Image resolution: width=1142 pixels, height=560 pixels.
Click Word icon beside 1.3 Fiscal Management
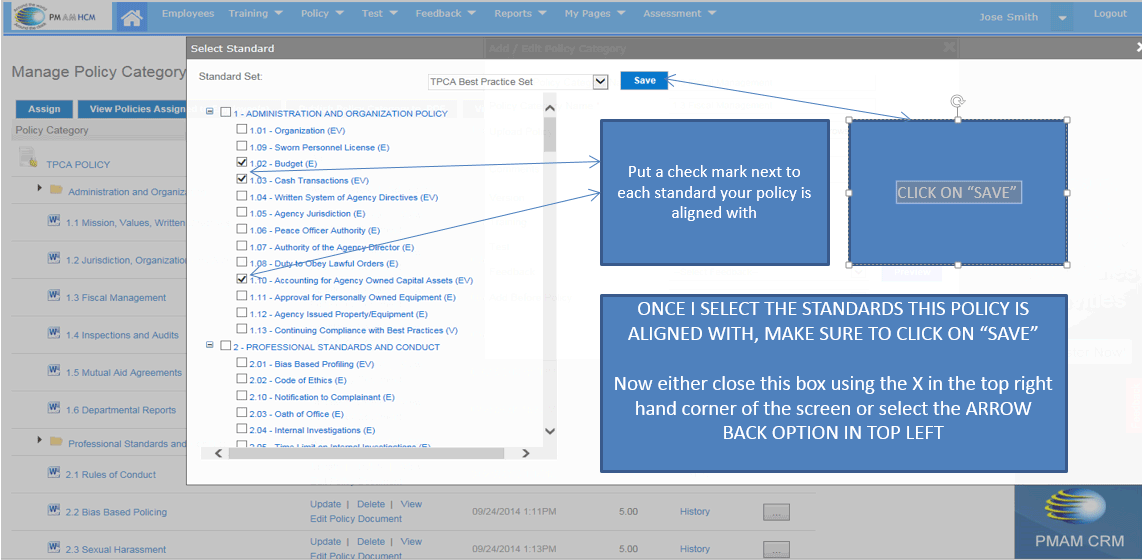[x=54, y=297]
